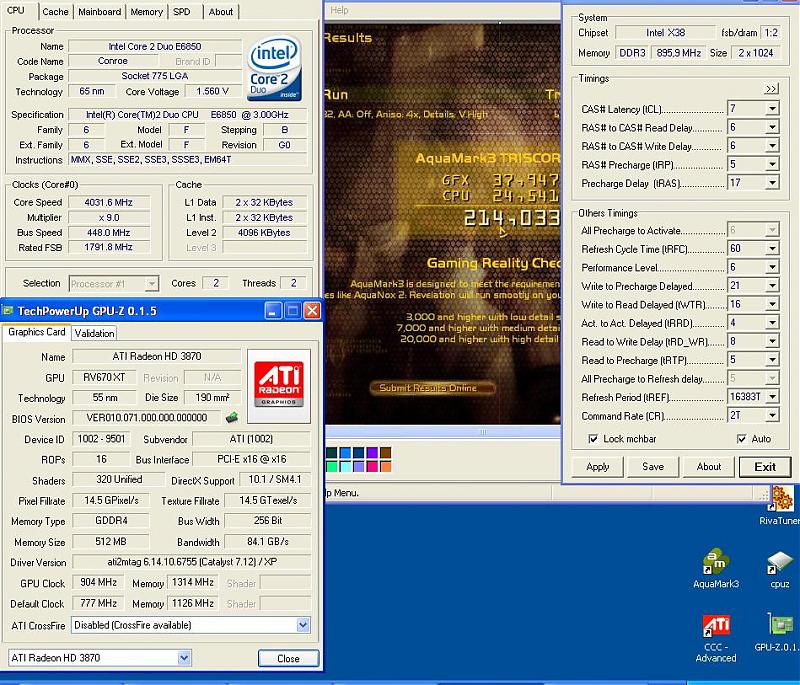The image size is (800, 685).
Task: Click the GPU Clock value 904 MHz
Action: coord(98,582)
